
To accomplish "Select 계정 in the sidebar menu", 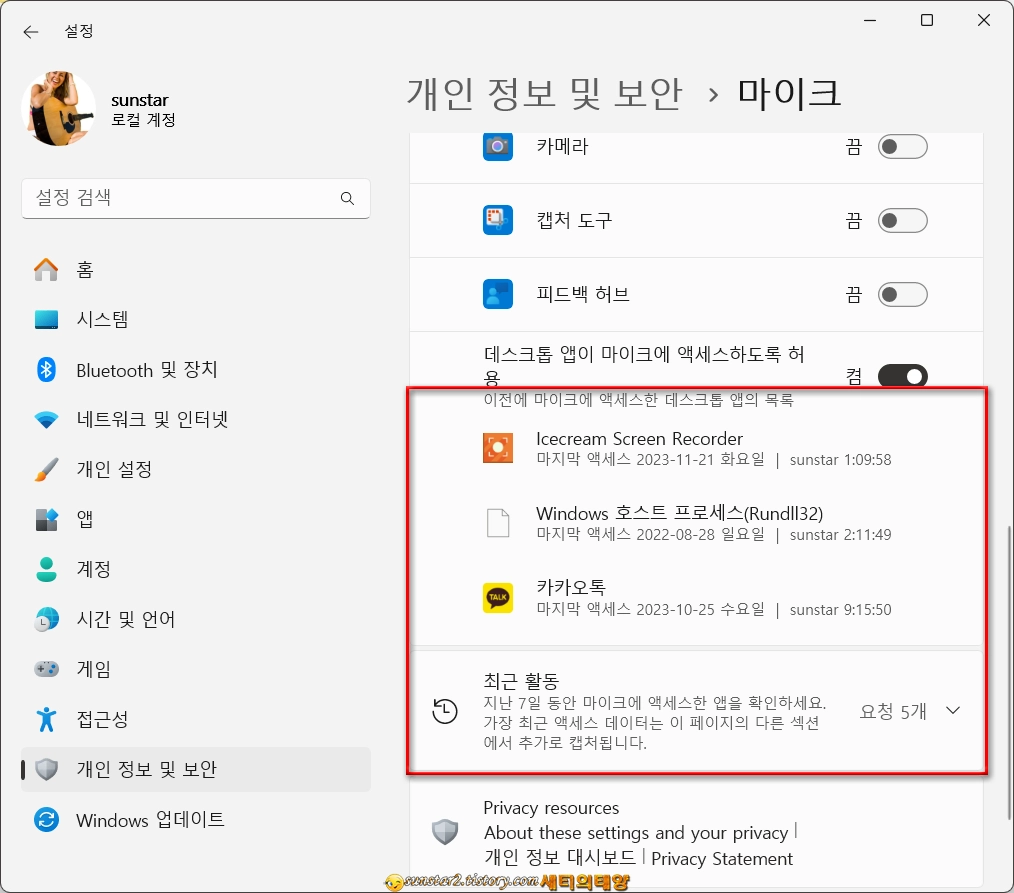I will coord(44,569).
